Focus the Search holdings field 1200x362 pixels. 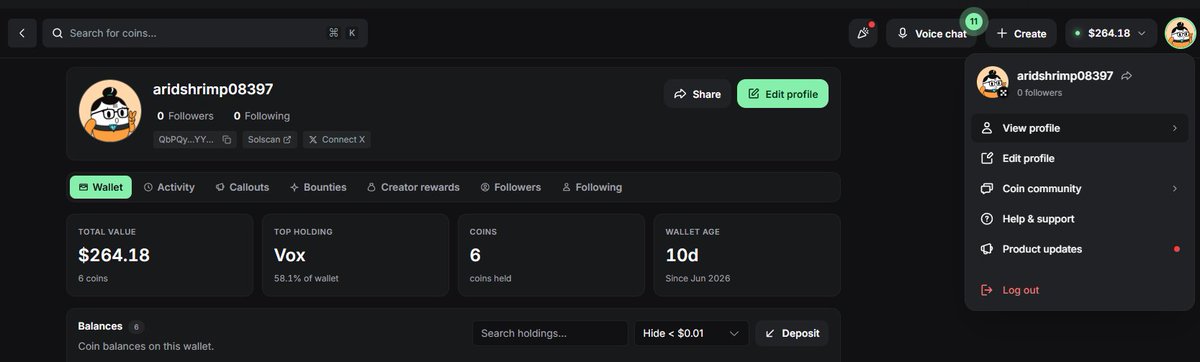[x=550, y=333]
